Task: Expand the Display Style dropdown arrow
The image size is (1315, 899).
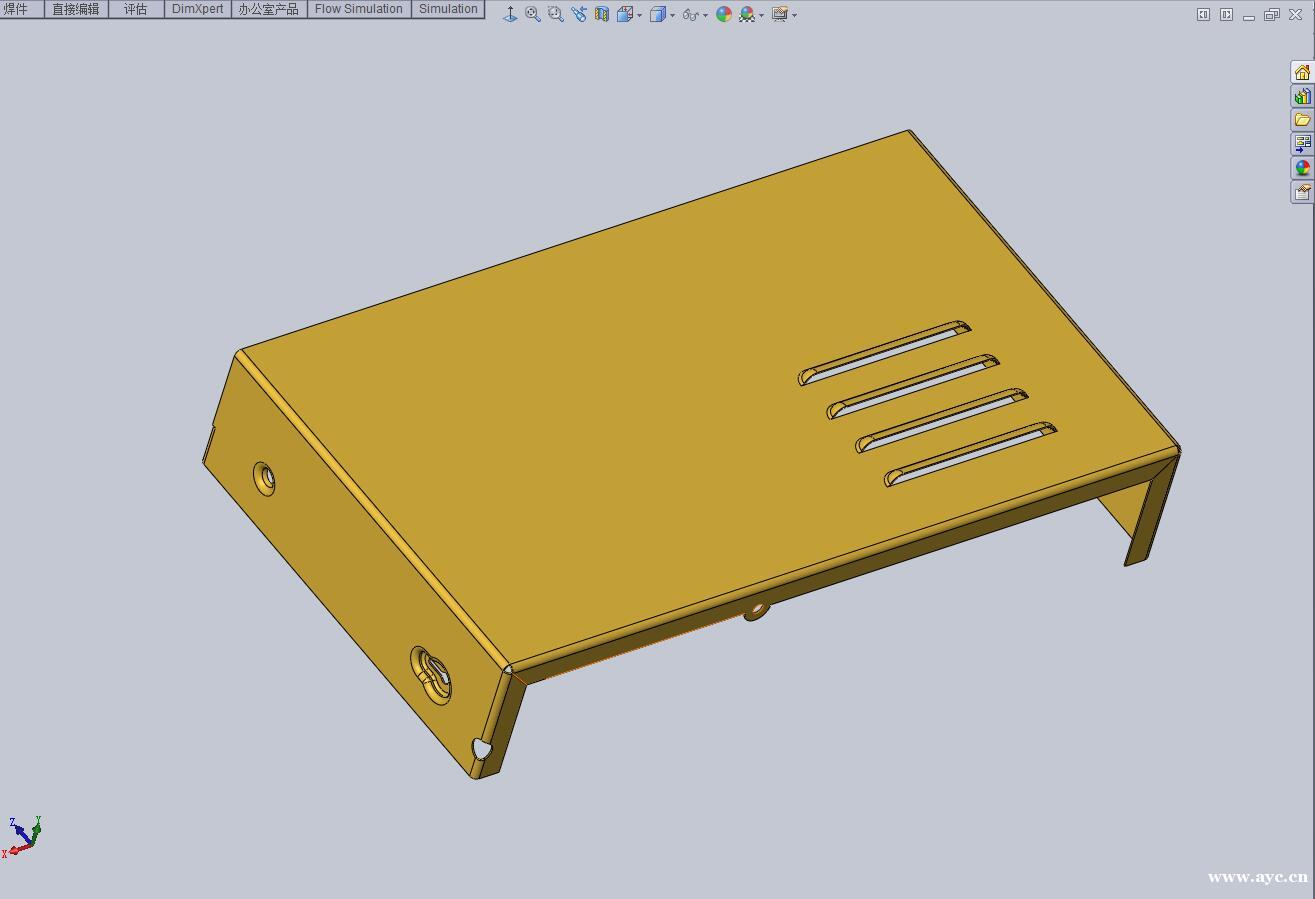Action: [x=672, y=15]
